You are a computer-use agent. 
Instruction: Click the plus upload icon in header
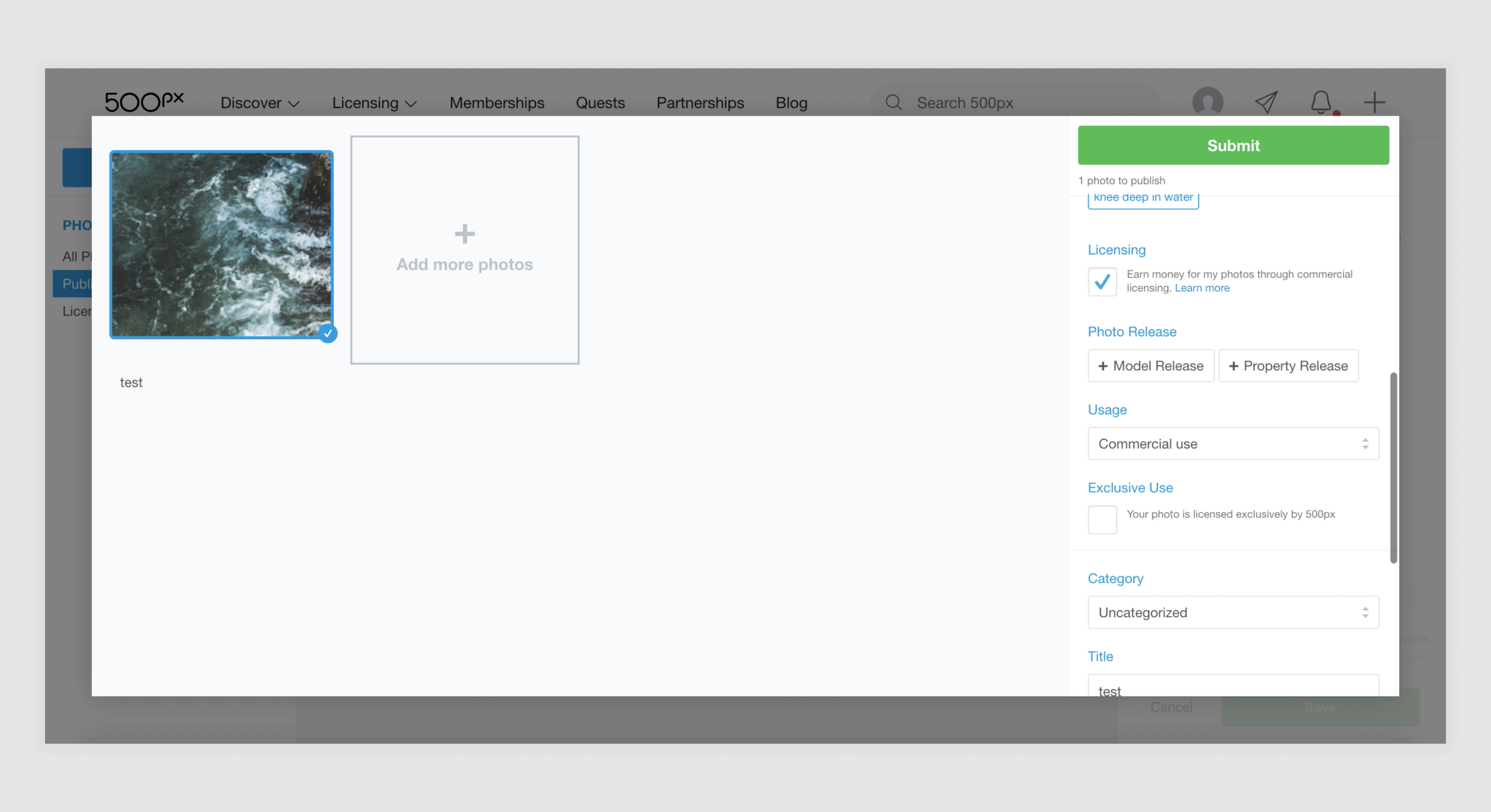(1374, 102)
